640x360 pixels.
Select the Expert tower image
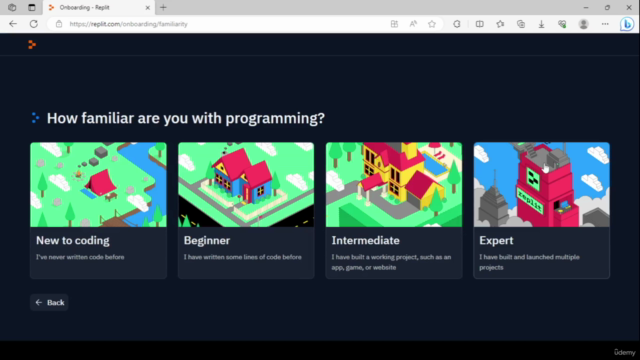point(542,184)
